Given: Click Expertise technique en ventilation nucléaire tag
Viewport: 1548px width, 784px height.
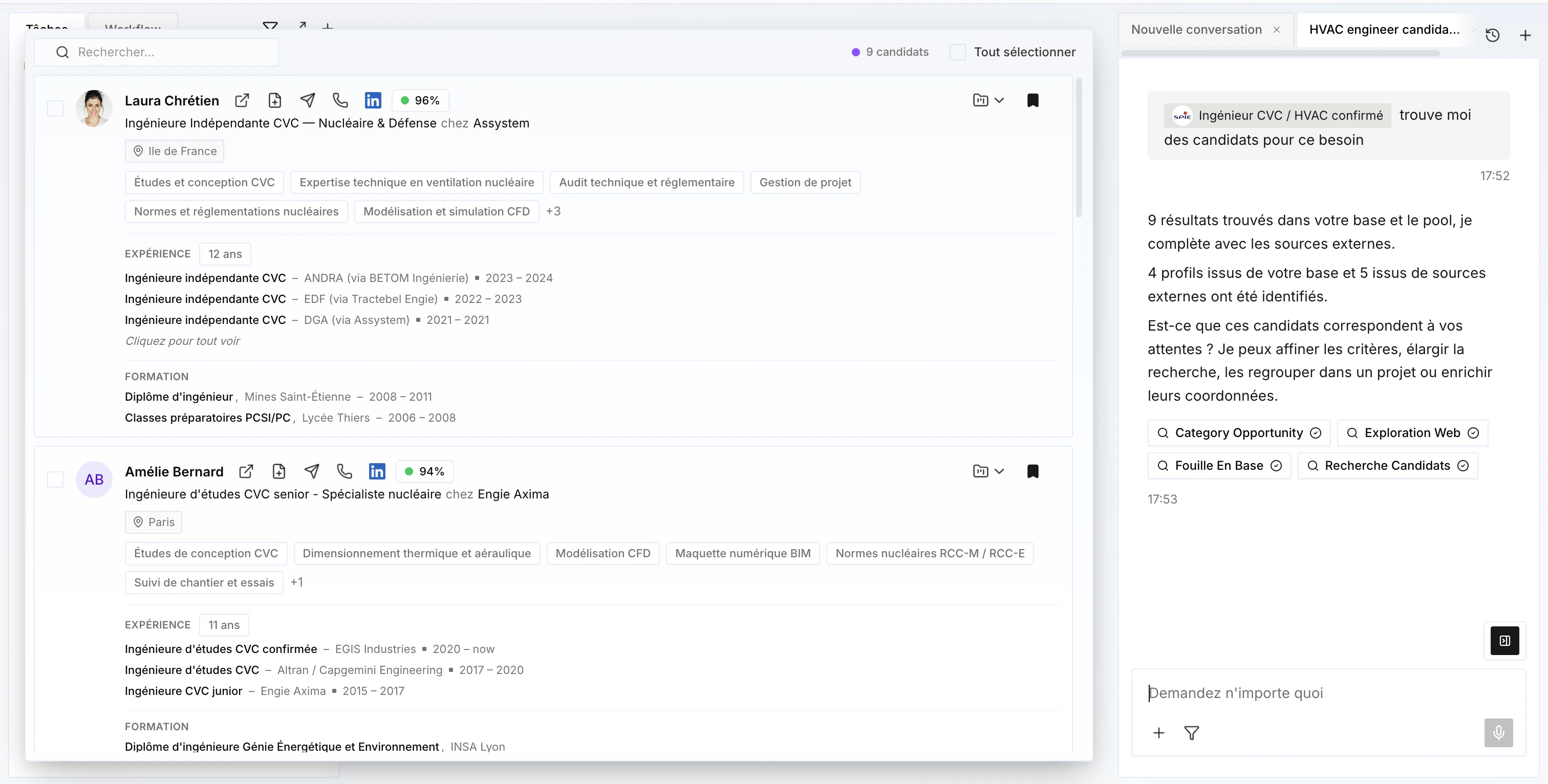Looking at the screenshot, I should 417,183.
